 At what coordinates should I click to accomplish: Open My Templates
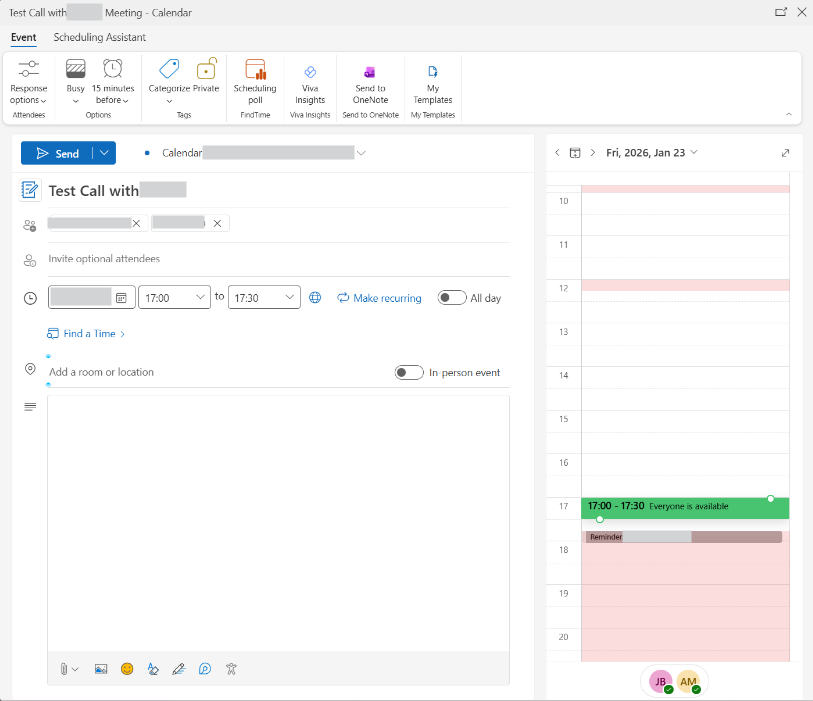(x=432, y=85)
